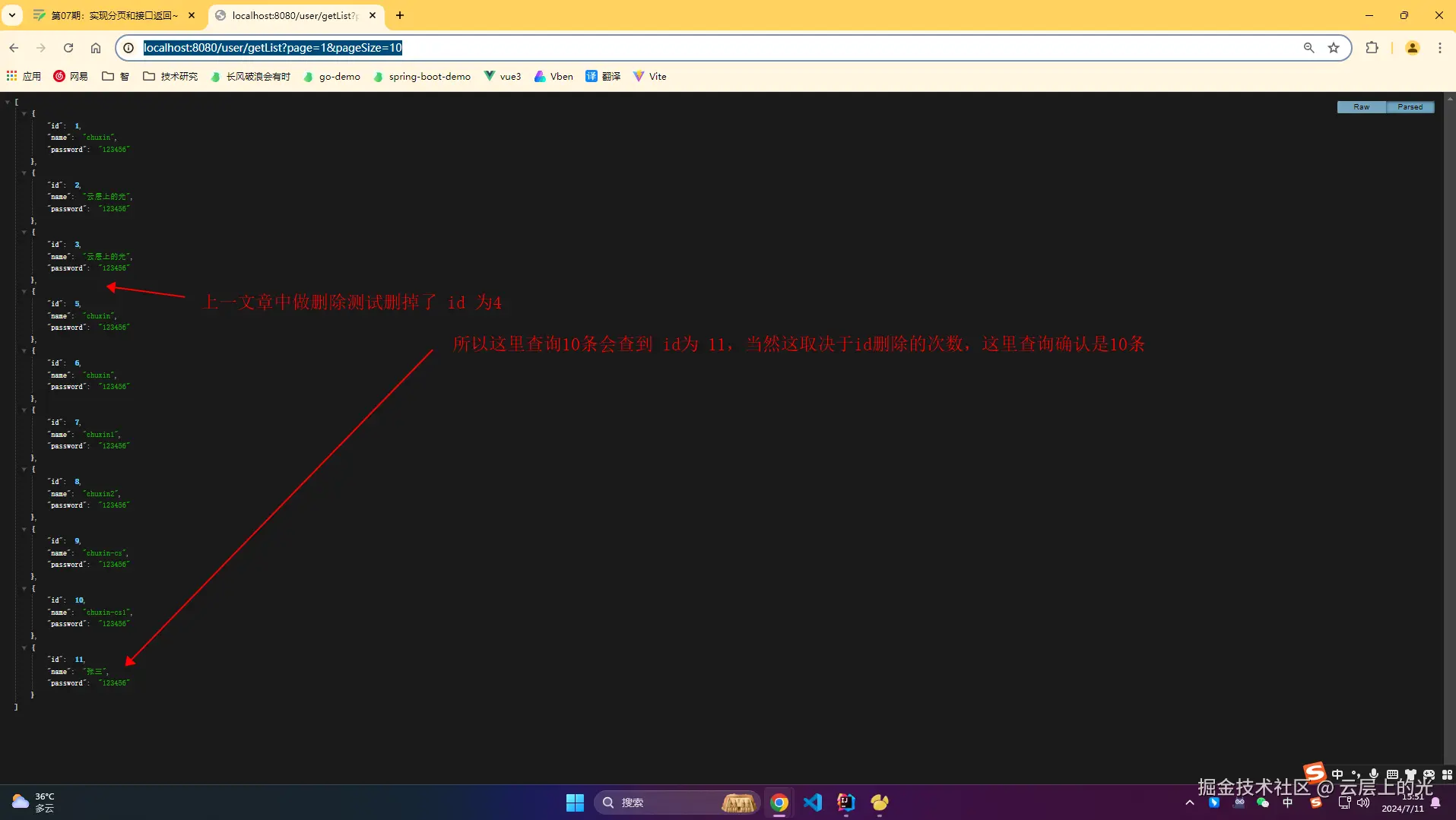Click the name value "张三"
This screenshot has width=1456, height=820.
click(x=94, y=672)
